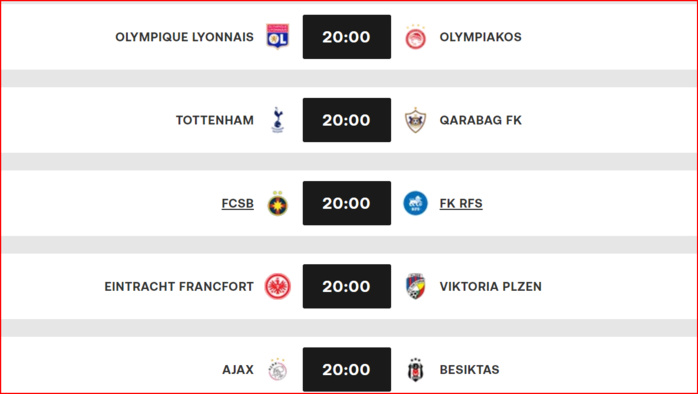Select the Viktoria Plzen club crest
Viewport: 698px width, 394px height.
click(x=415, y=286)
